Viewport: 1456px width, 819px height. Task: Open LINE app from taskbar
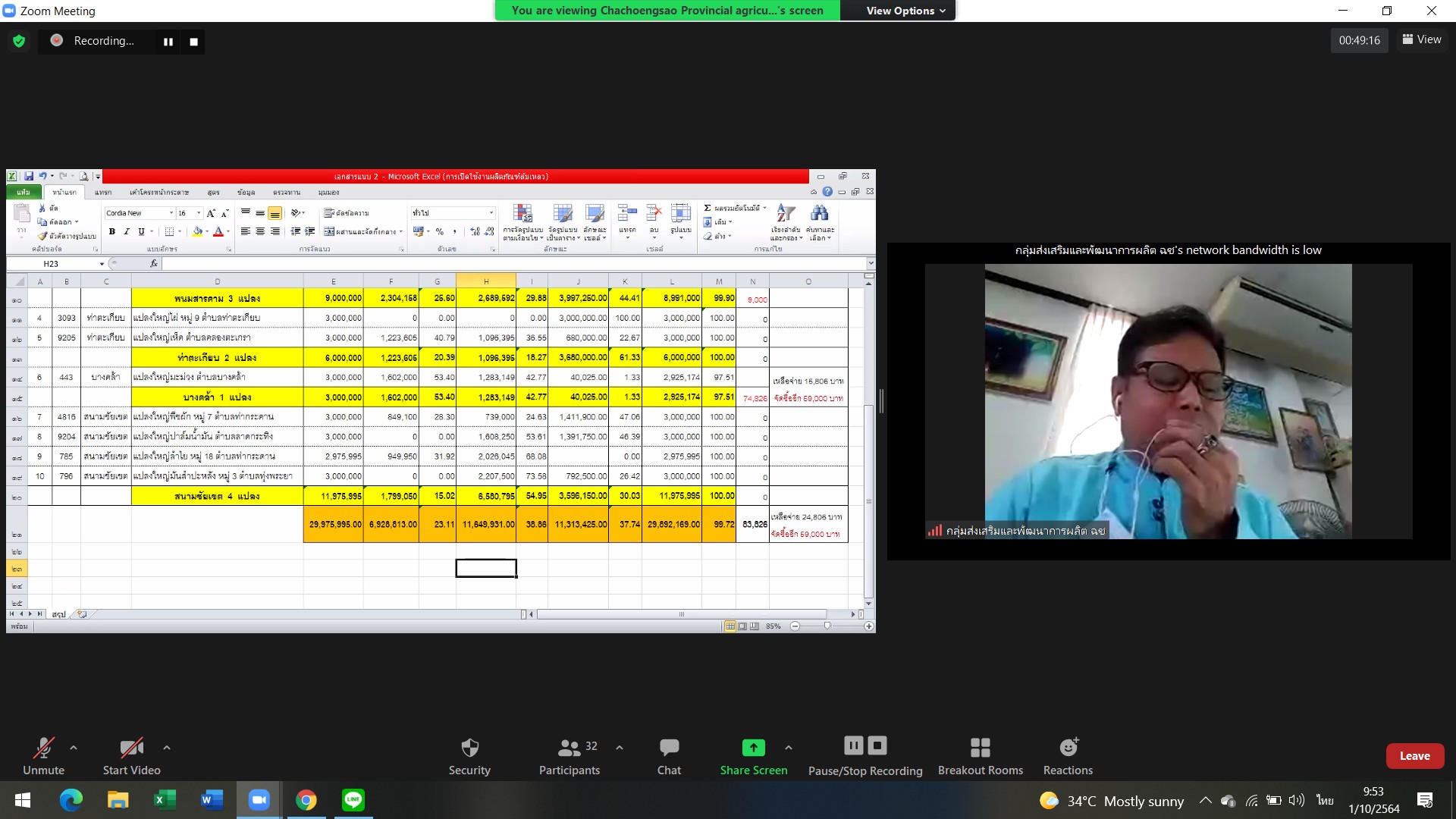click(353, 799)
